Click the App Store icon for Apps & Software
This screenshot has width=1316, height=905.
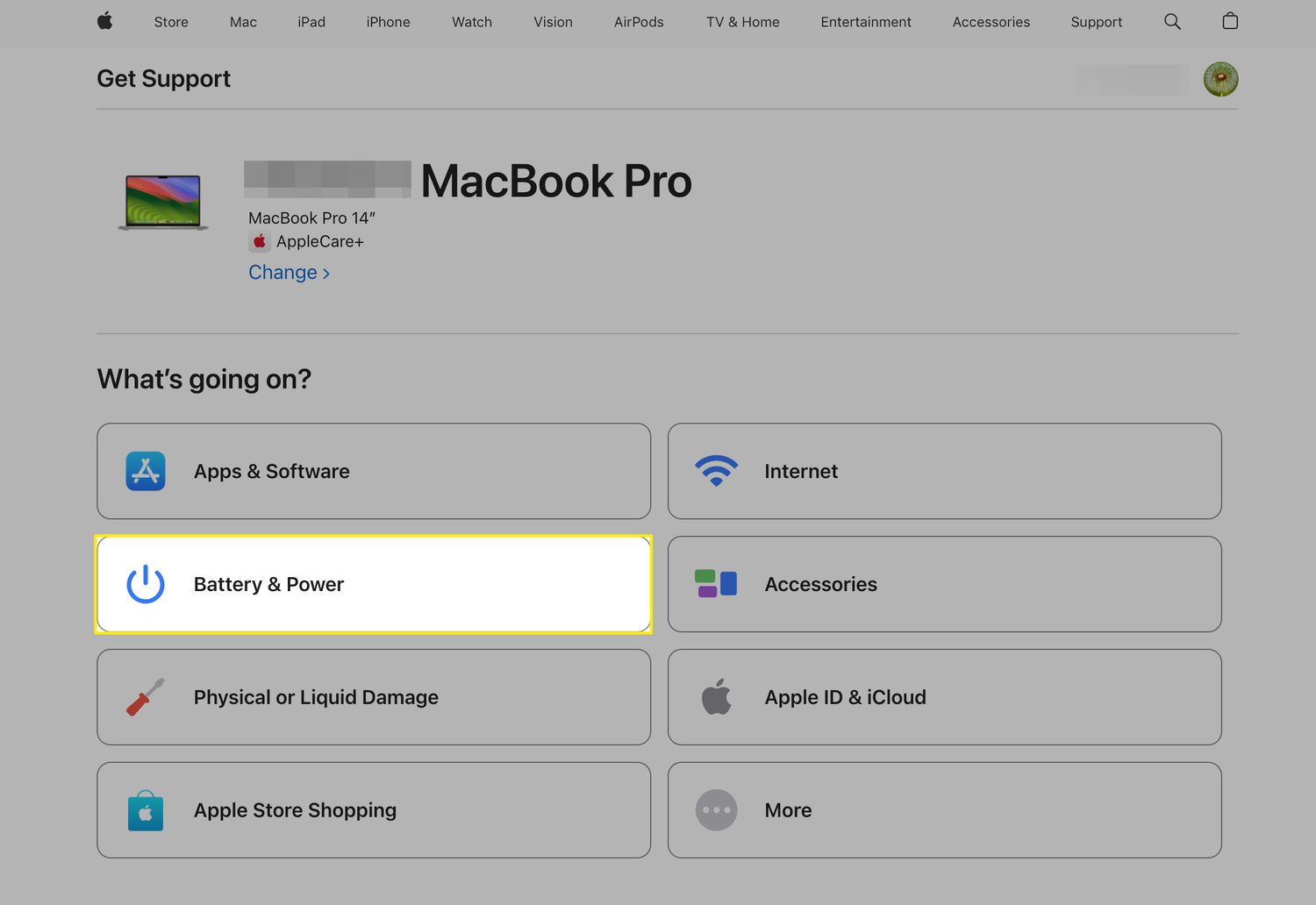(146, 472)
